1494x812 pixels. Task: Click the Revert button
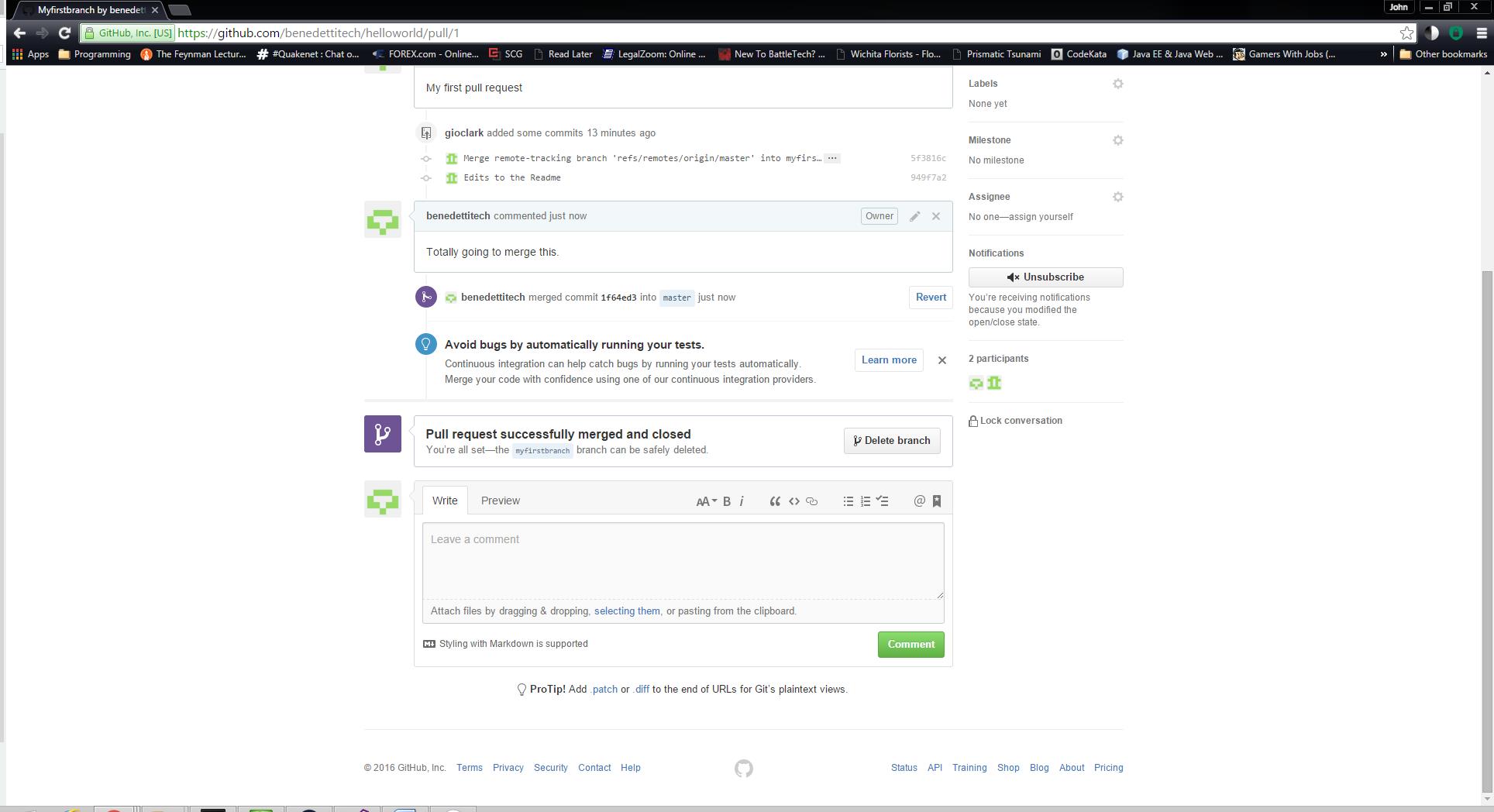coord(931,298)
